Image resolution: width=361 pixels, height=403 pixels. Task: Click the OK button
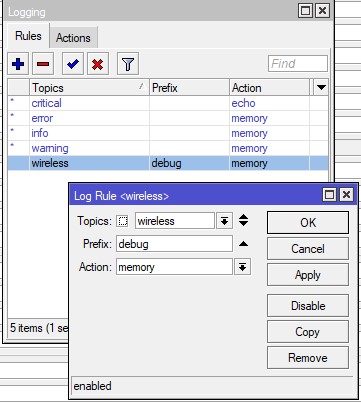click(308, 222)
